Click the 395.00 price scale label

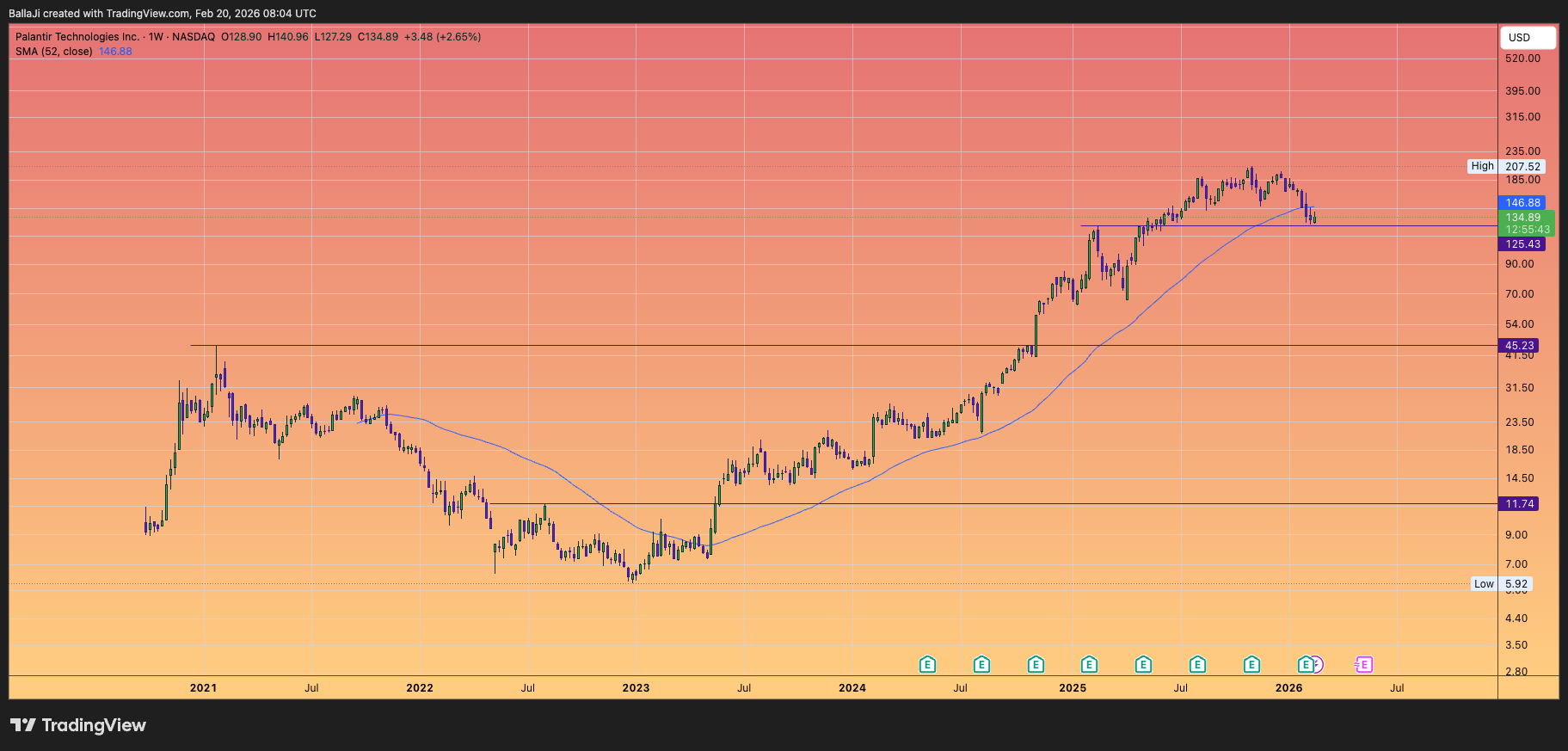coord(1522,91)
